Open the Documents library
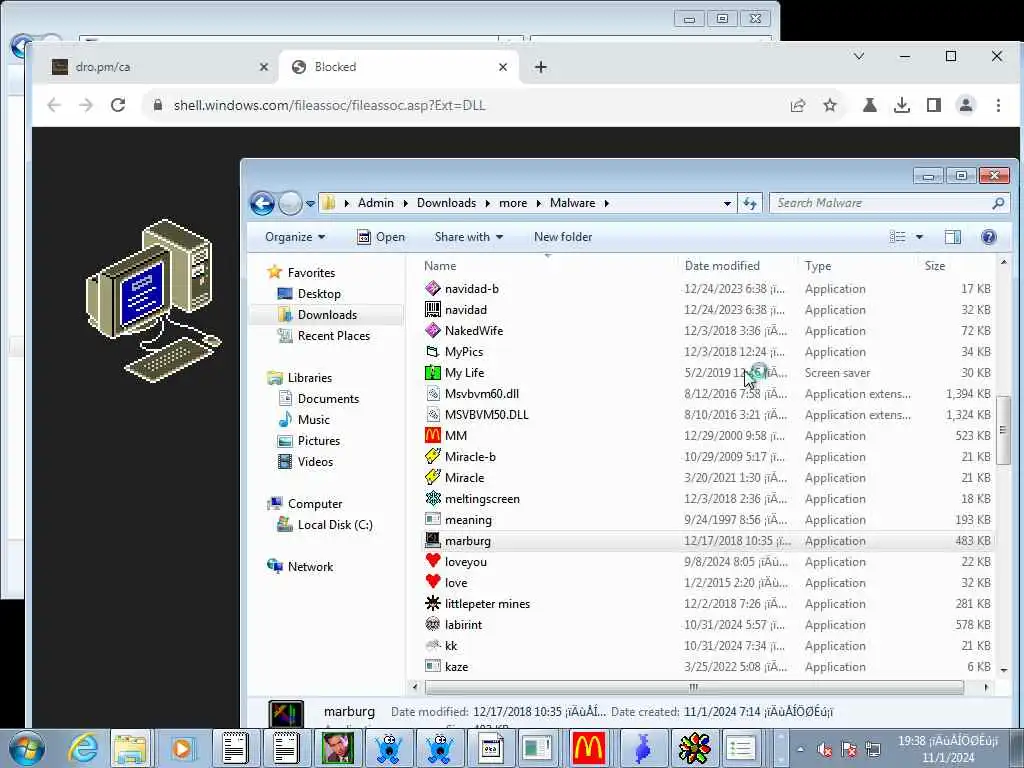Viewport: 1024px width, 768px height. (328, 398)
